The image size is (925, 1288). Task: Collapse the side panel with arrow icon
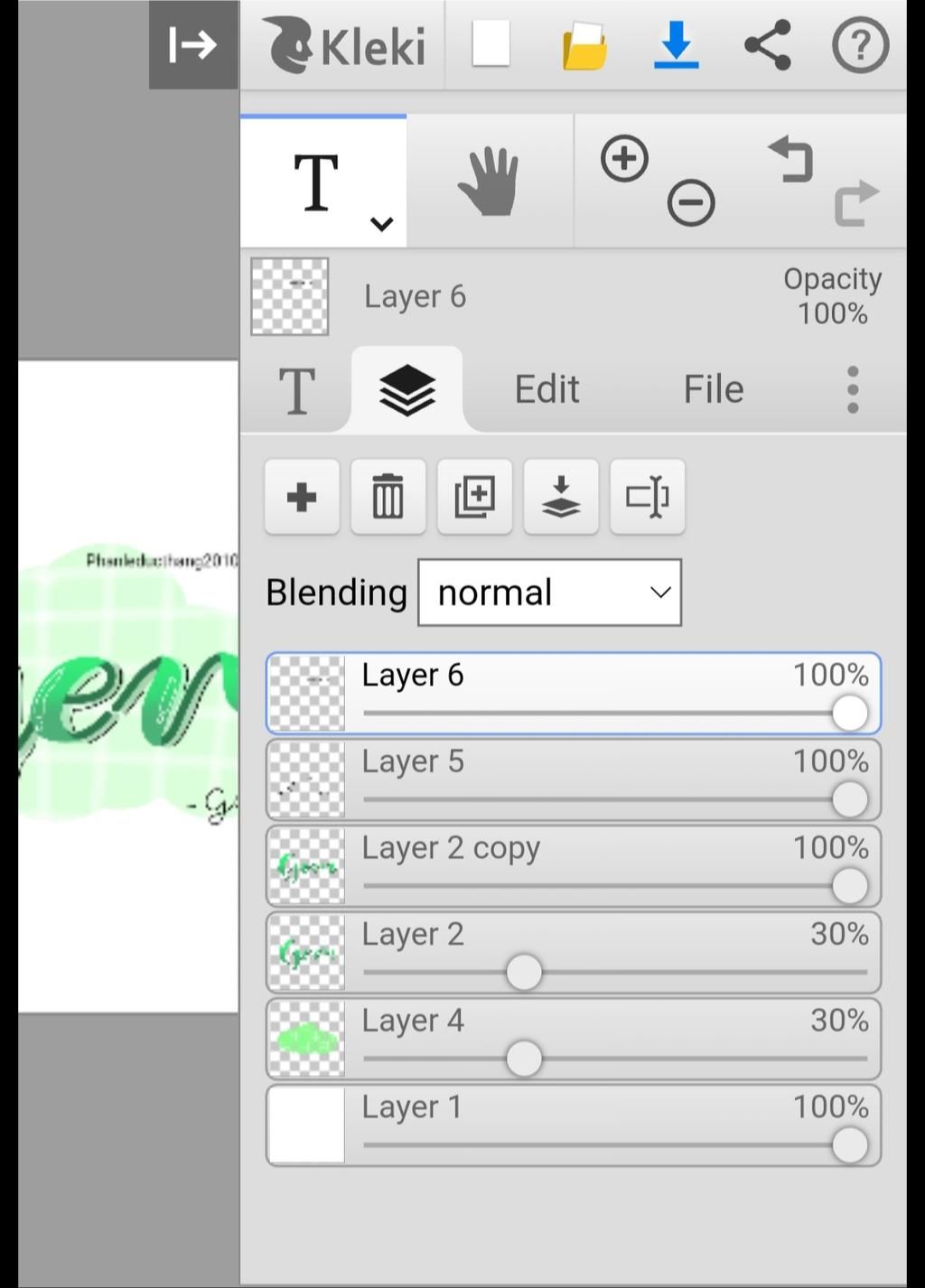tap(193, 44)
